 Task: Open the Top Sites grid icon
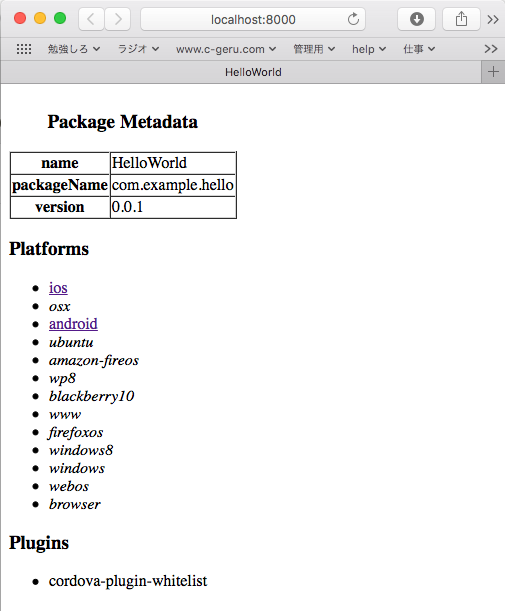point(24,49)
